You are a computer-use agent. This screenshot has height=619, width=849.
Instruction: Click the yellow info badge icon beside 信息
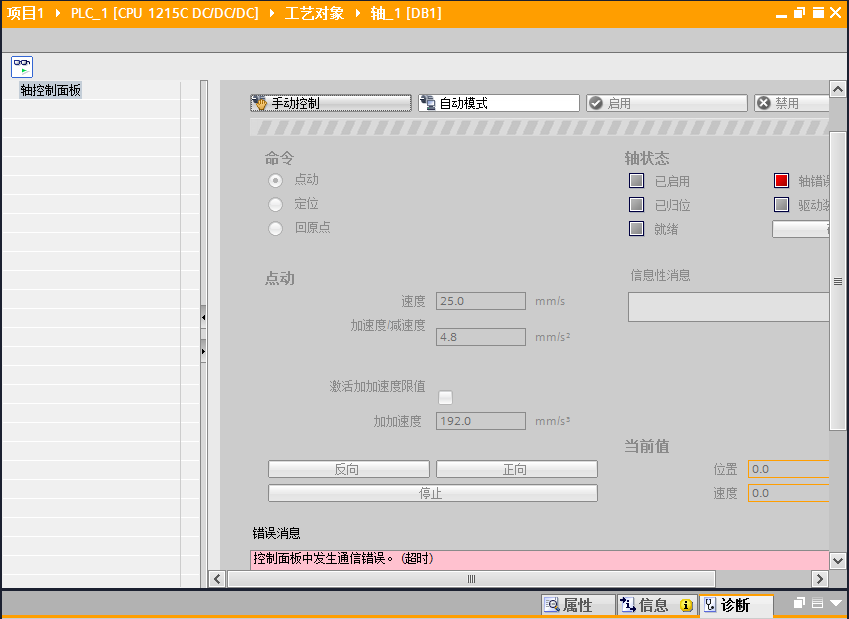point(686,605)
